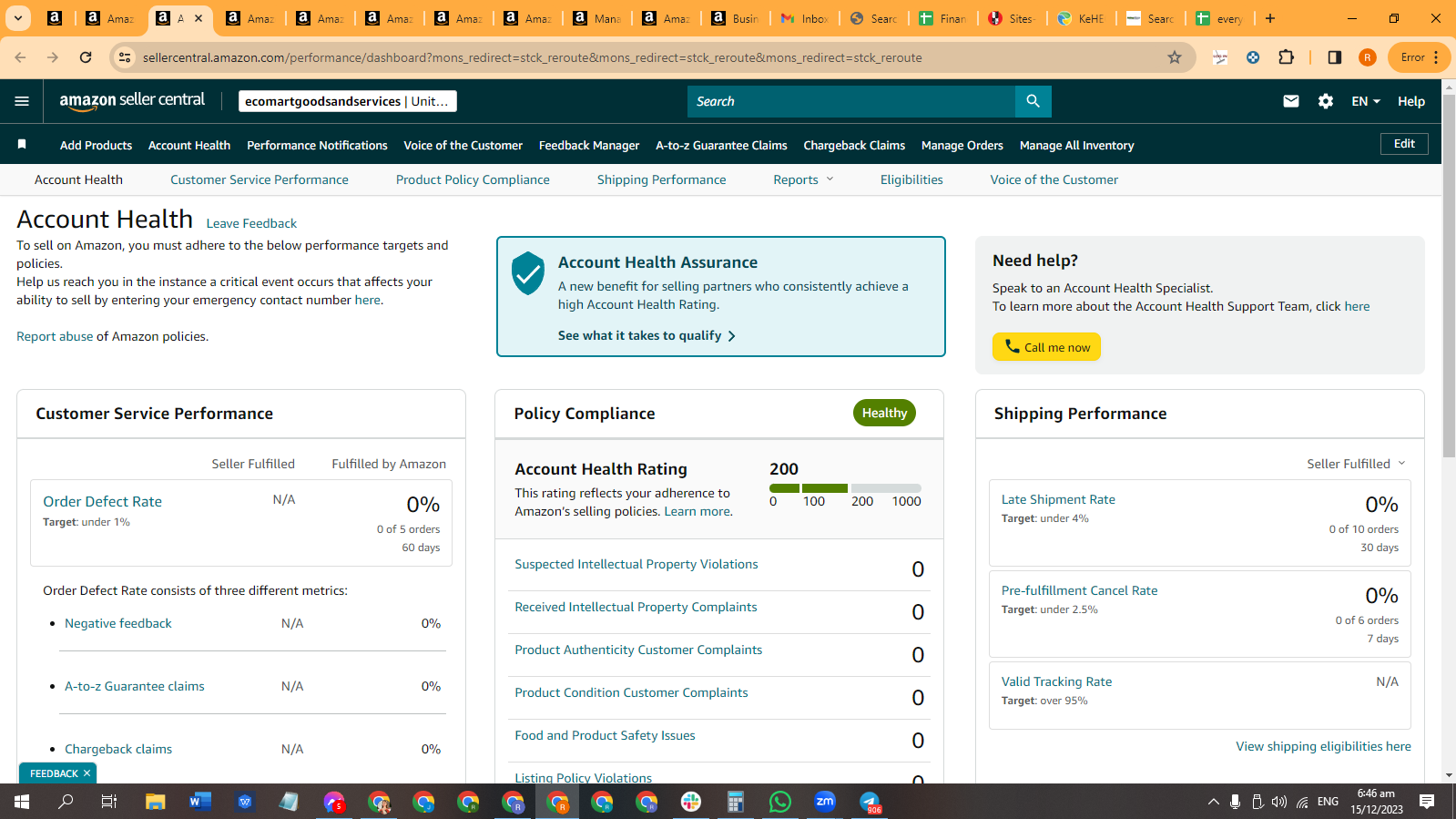Open Suspected Intellectual Property Violations link
1456x819 pixels.
tap(636, 564)
